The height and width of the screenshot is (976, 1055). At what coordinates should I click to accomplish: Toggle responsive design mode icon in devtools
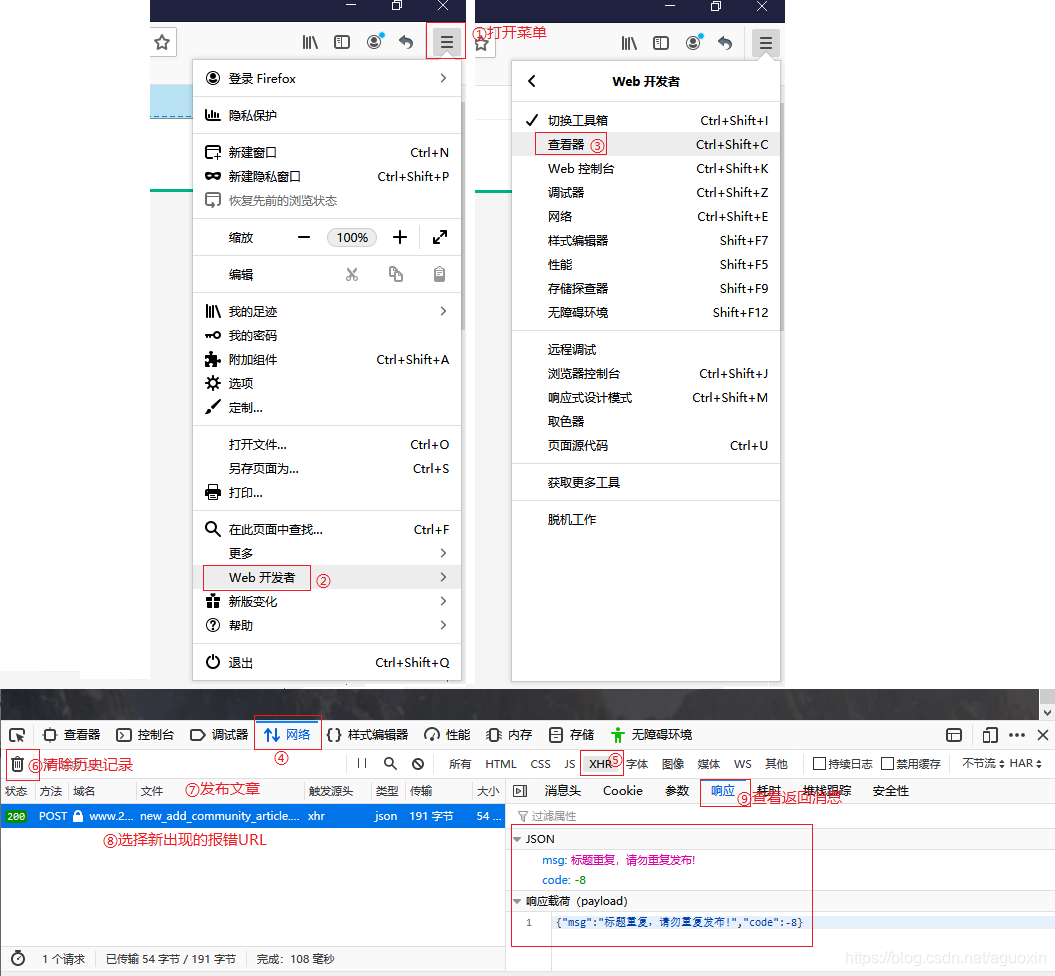click(990, 735)
